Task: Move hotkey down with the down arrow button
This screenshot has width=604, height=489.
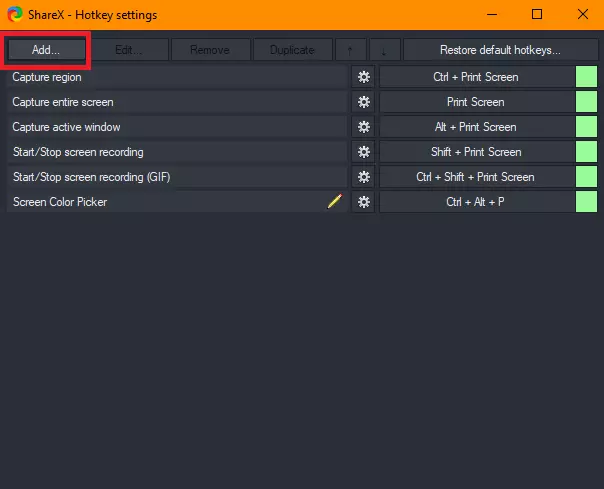Action: coord(384,50)
